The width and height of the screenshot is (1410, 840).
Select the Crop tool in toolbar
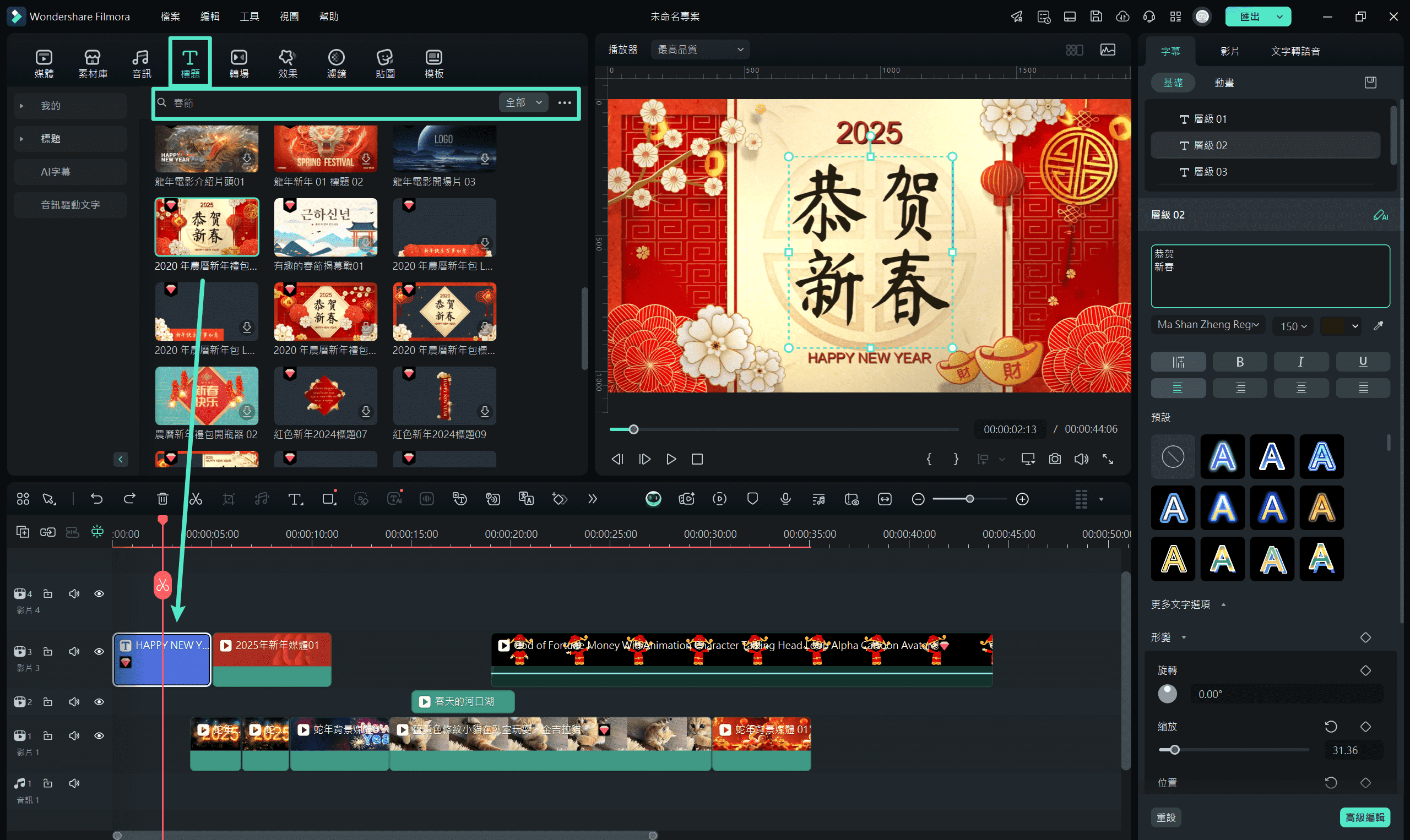228,498
